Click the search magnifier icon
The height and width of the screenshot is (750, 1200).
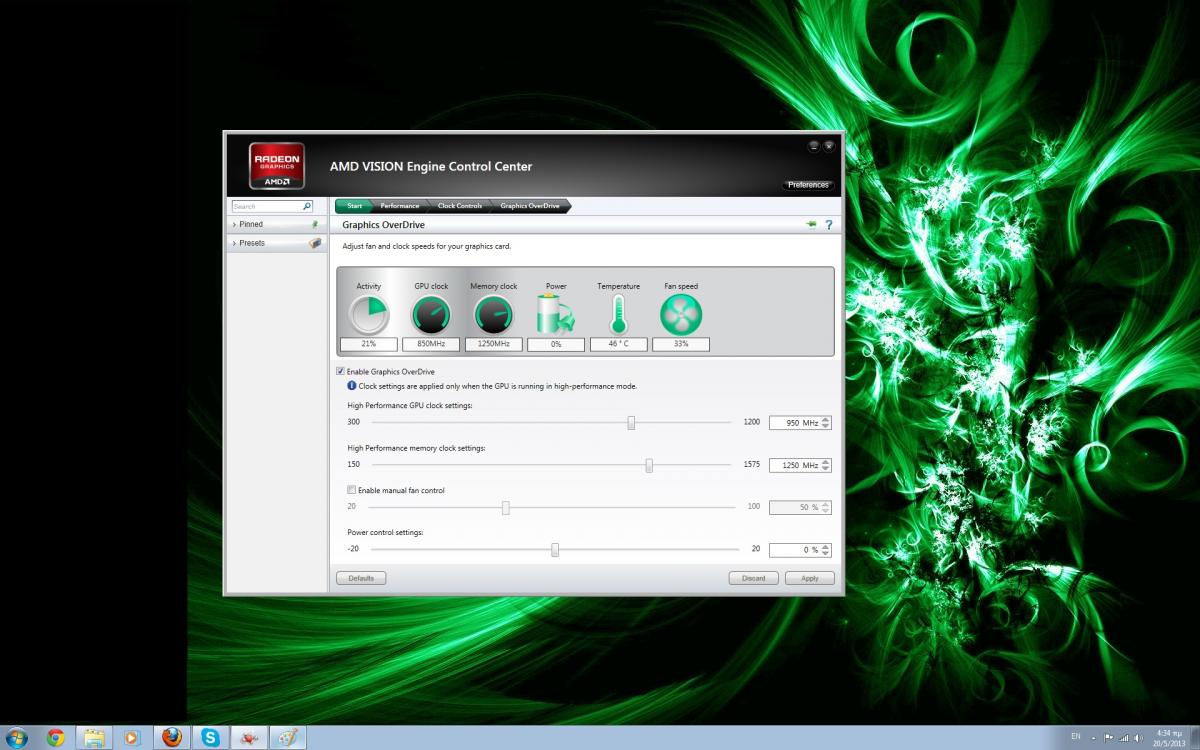coord(307,206)
